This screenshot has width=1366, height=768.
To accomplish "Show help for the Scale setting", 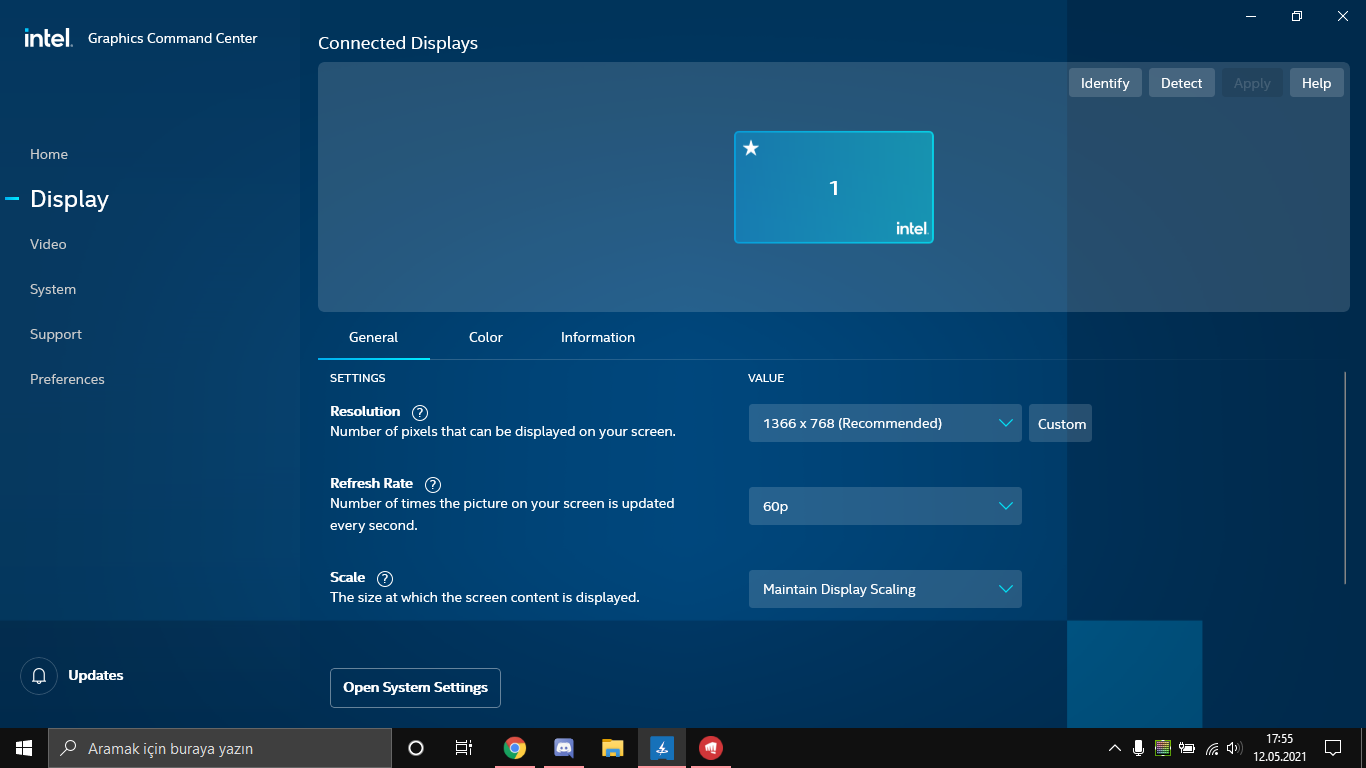I will click(385, 578).
